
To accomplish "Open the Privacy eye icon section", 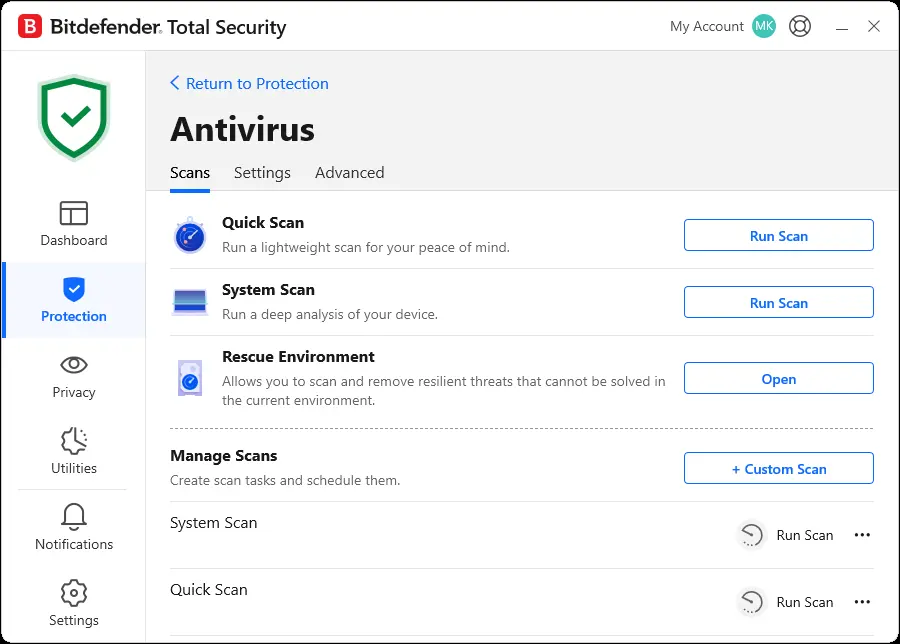I will (73, 364).
